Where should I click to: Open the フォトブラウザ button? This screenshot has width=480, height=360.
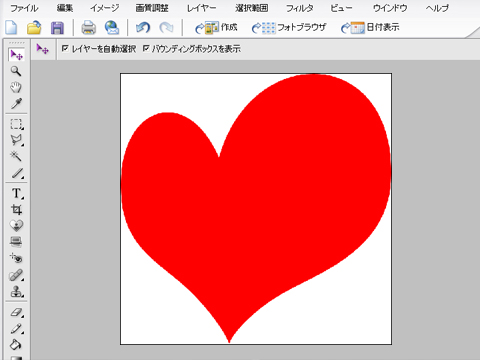click(289, 28)
